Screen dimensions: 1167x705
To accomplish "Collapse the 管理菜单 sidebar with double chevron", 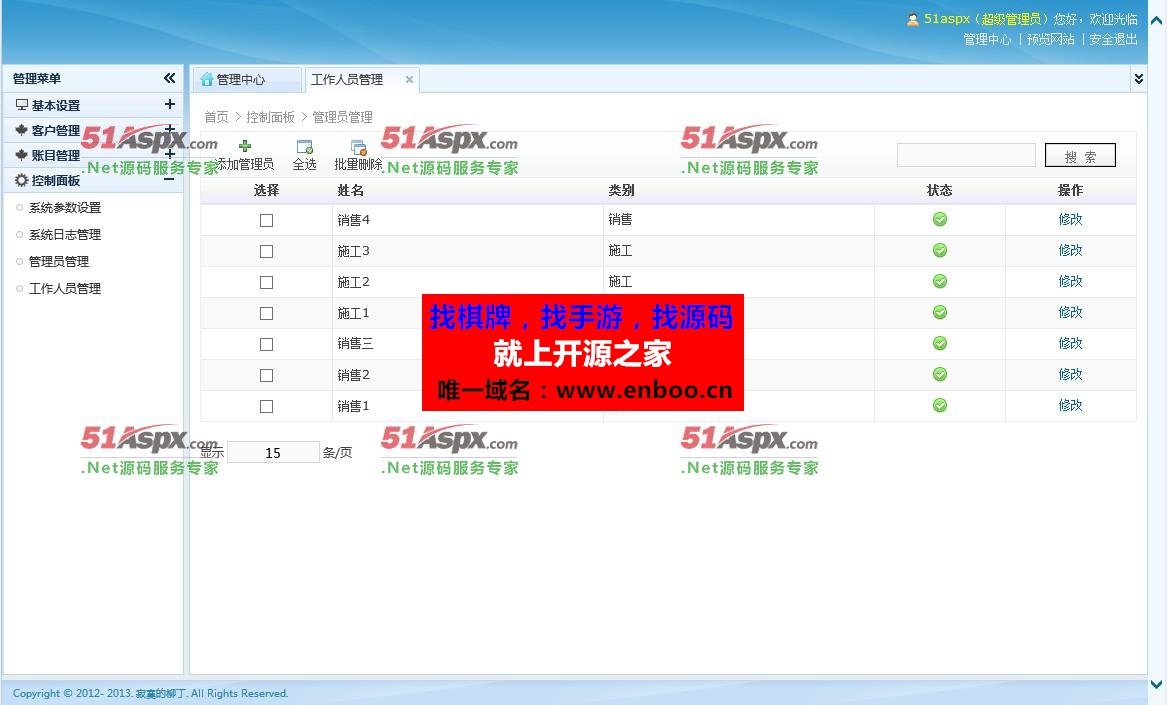I will pos(170,77).
